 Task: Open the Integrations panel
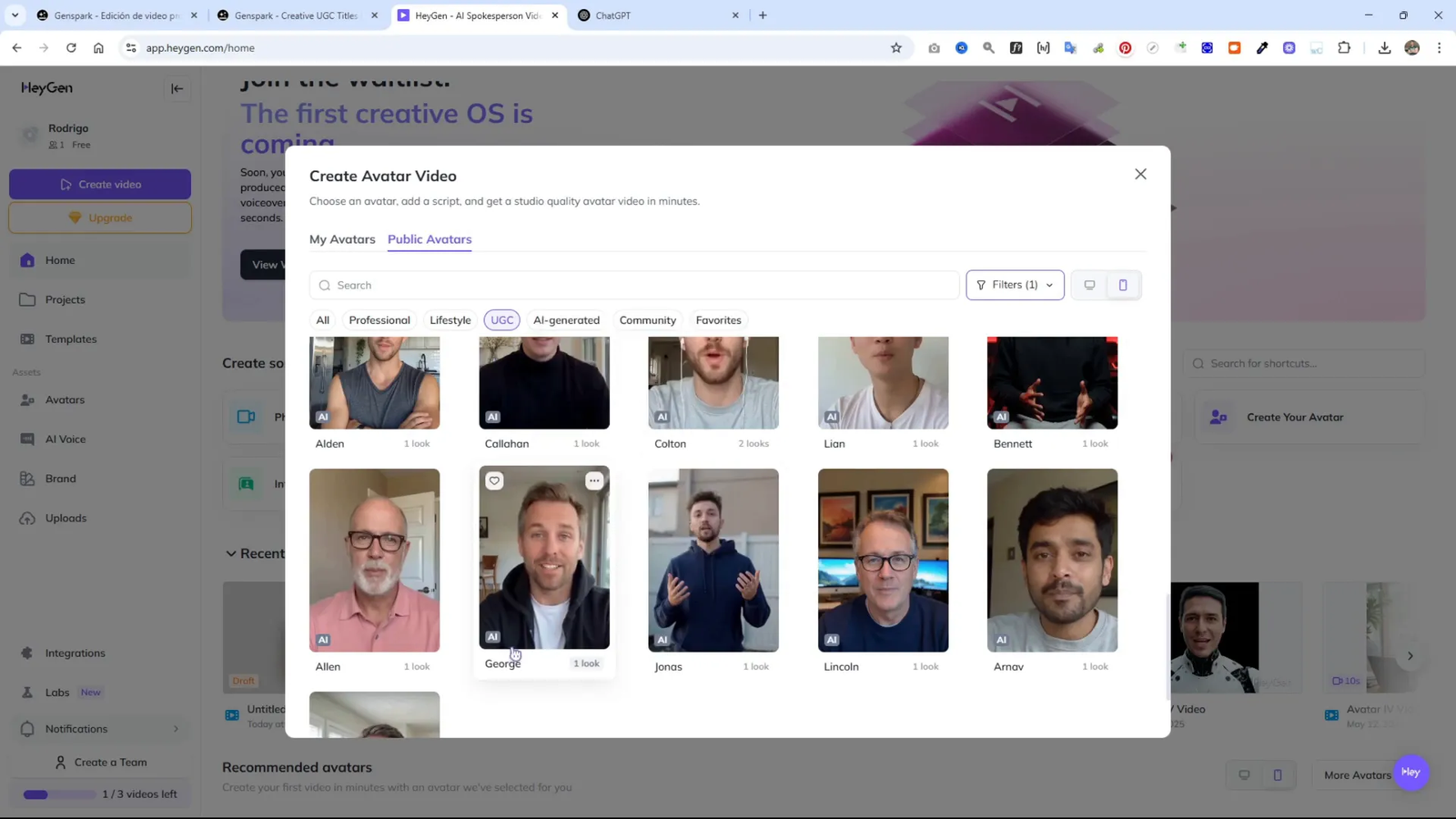click(x=75, y=652)
